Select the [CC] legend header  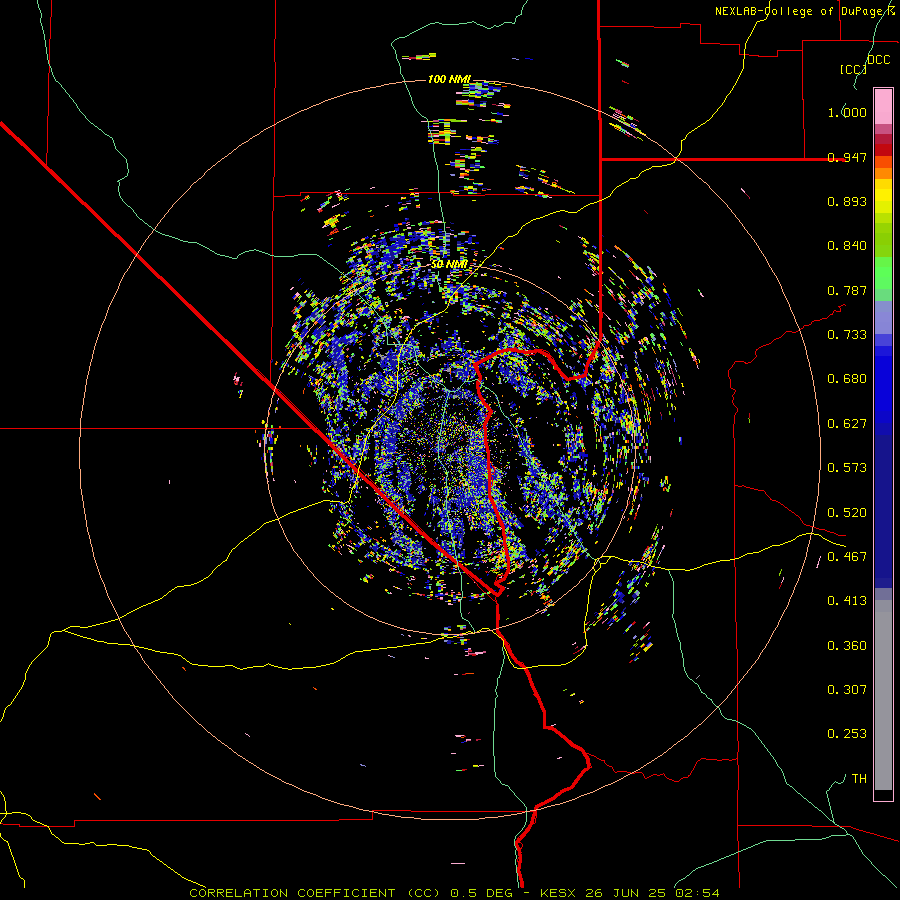853,69
